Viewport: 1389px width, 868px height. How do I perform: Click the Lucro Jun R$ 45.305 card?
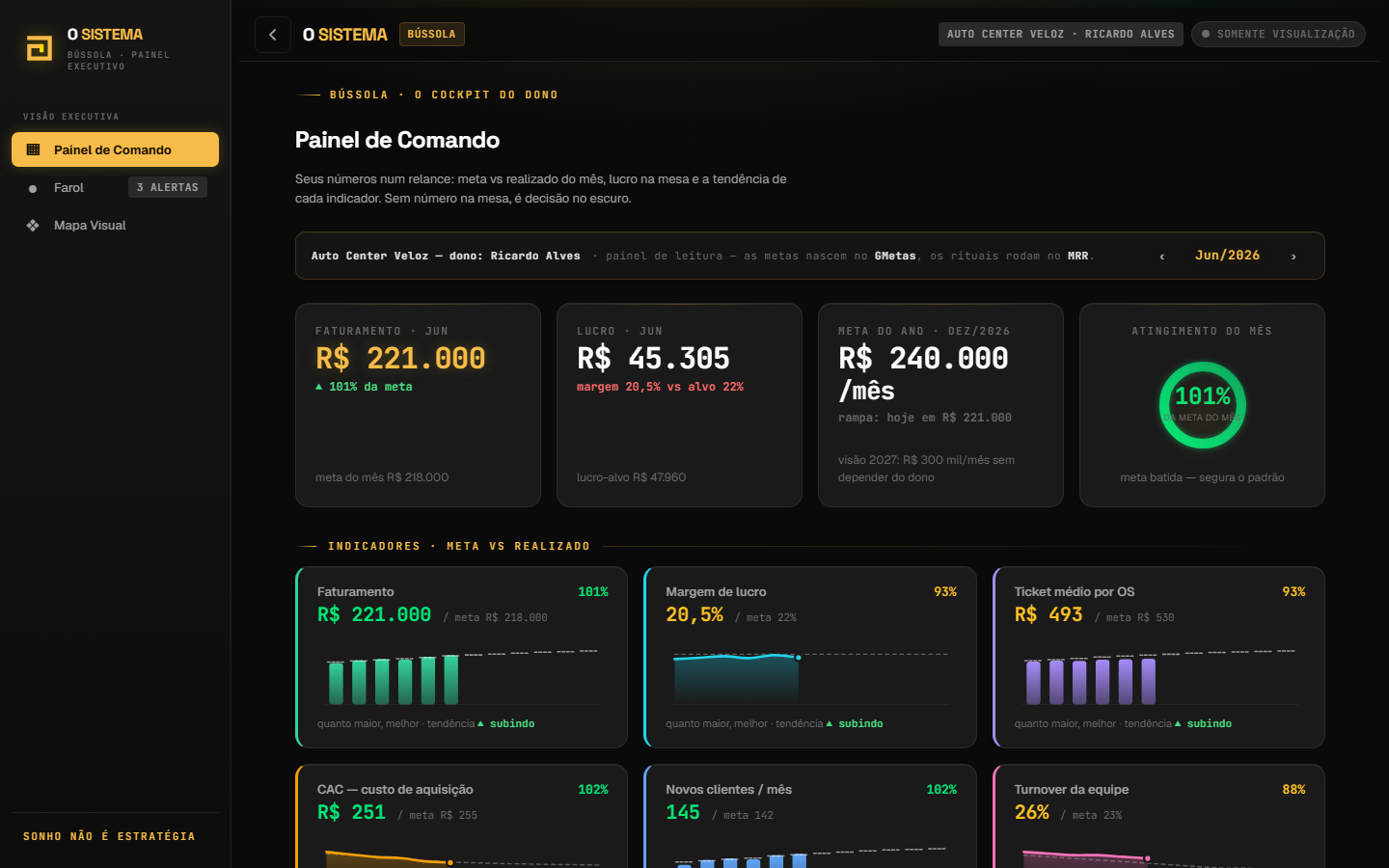pos(679,405)
